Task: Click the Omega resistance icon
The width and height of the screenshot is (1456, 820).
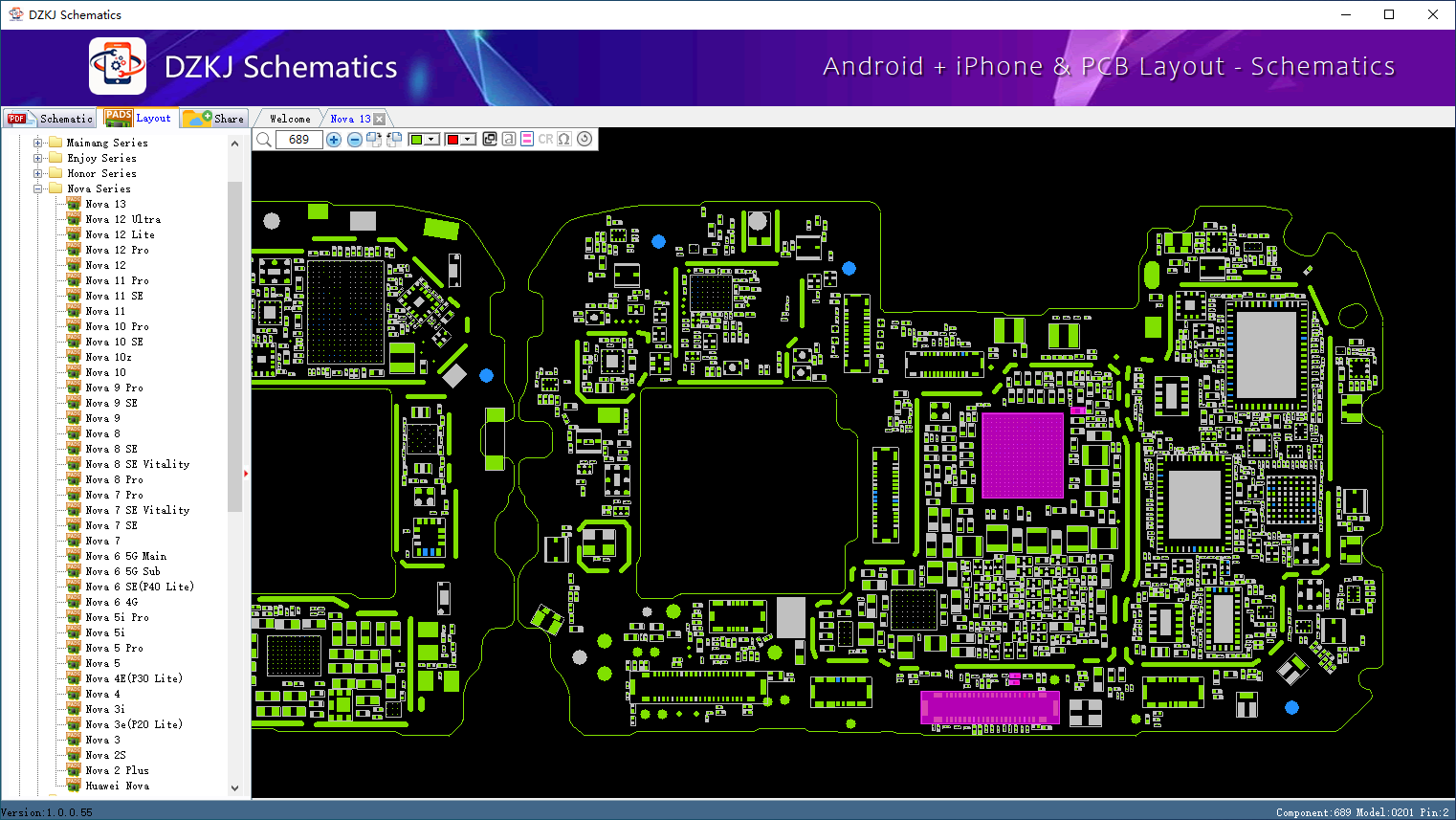Action: 564,140
